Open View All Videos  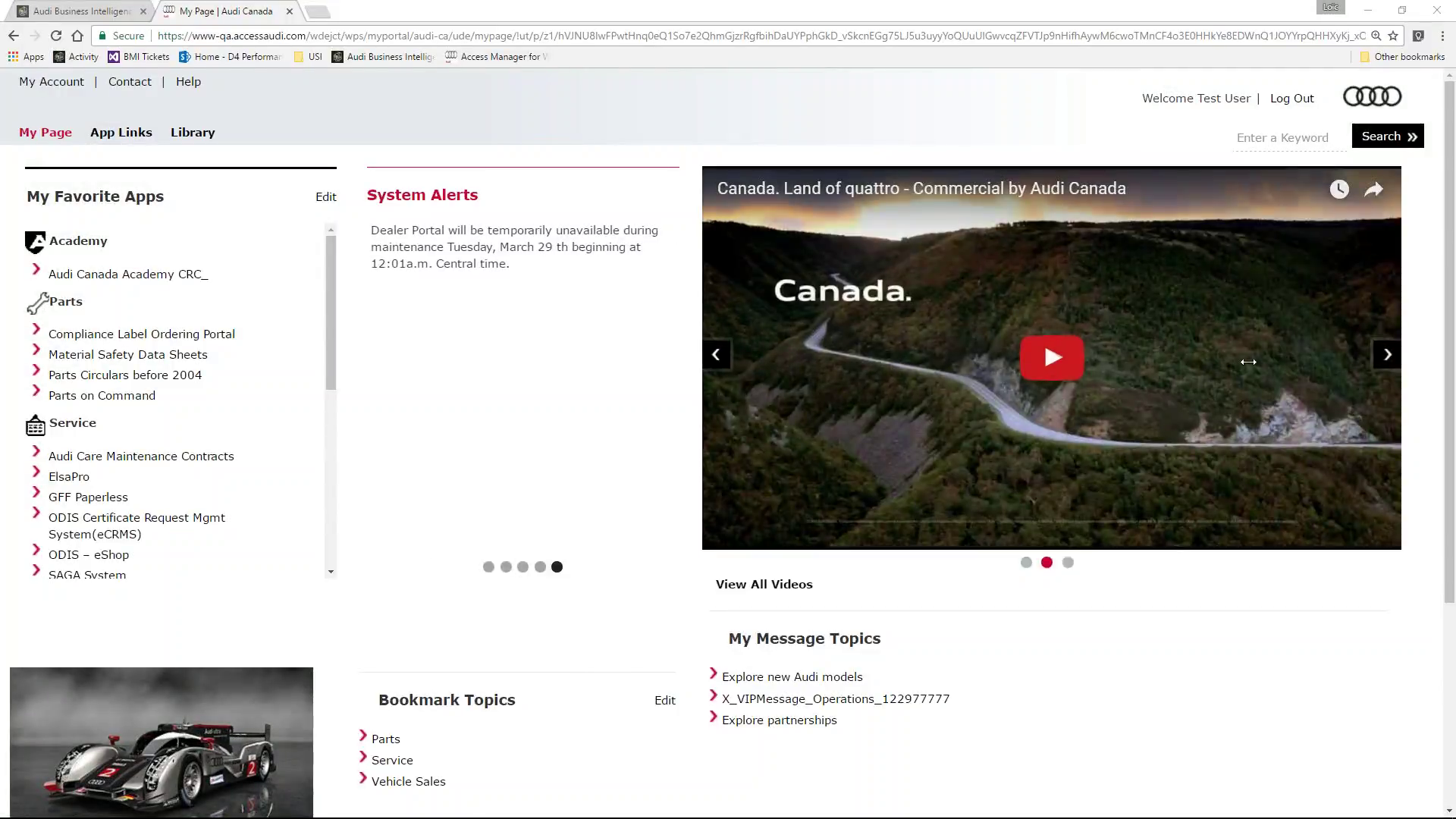click(x=764, y=585)
